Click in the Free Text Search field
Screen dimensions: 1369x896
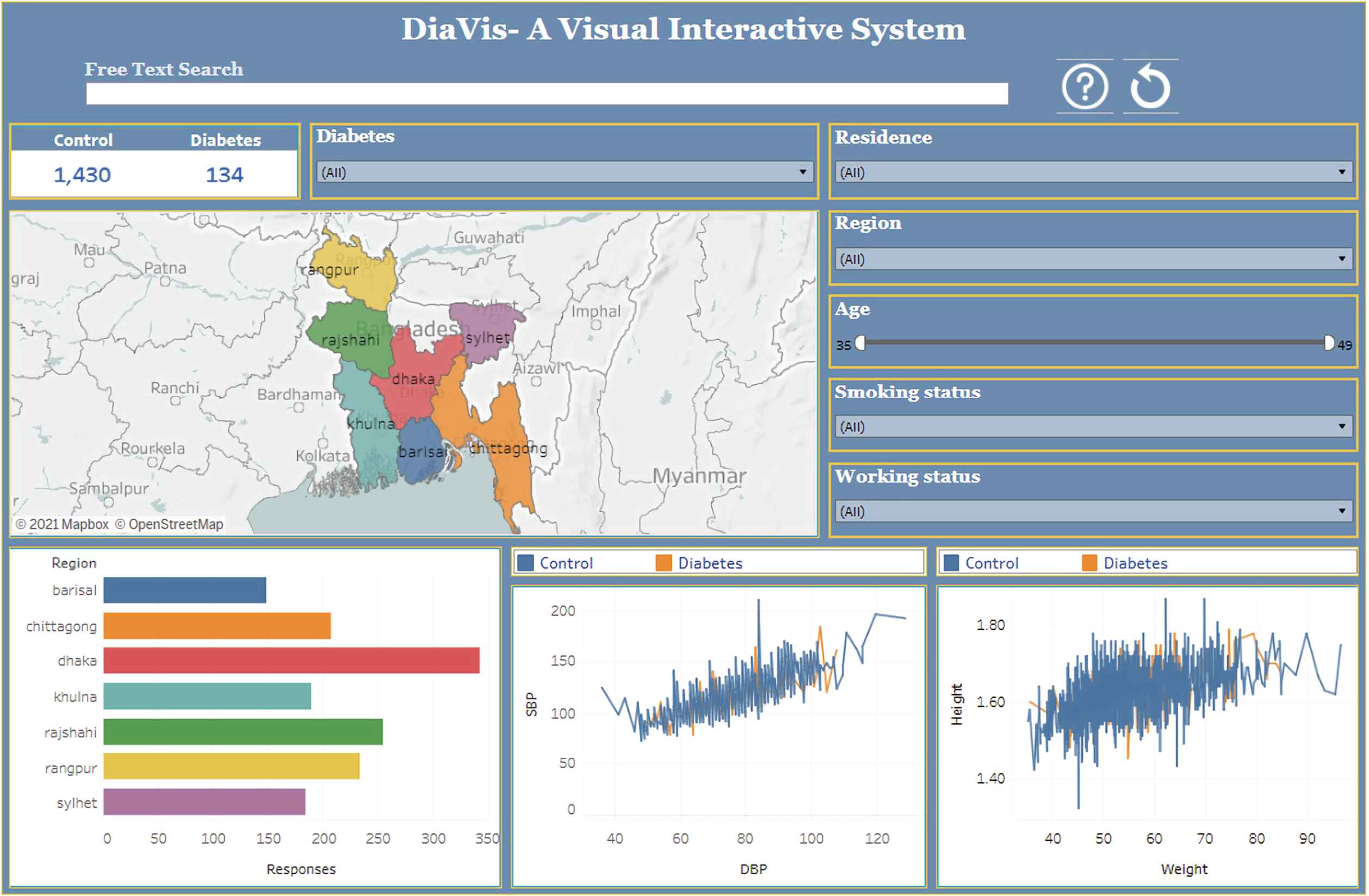coord(547,94)
